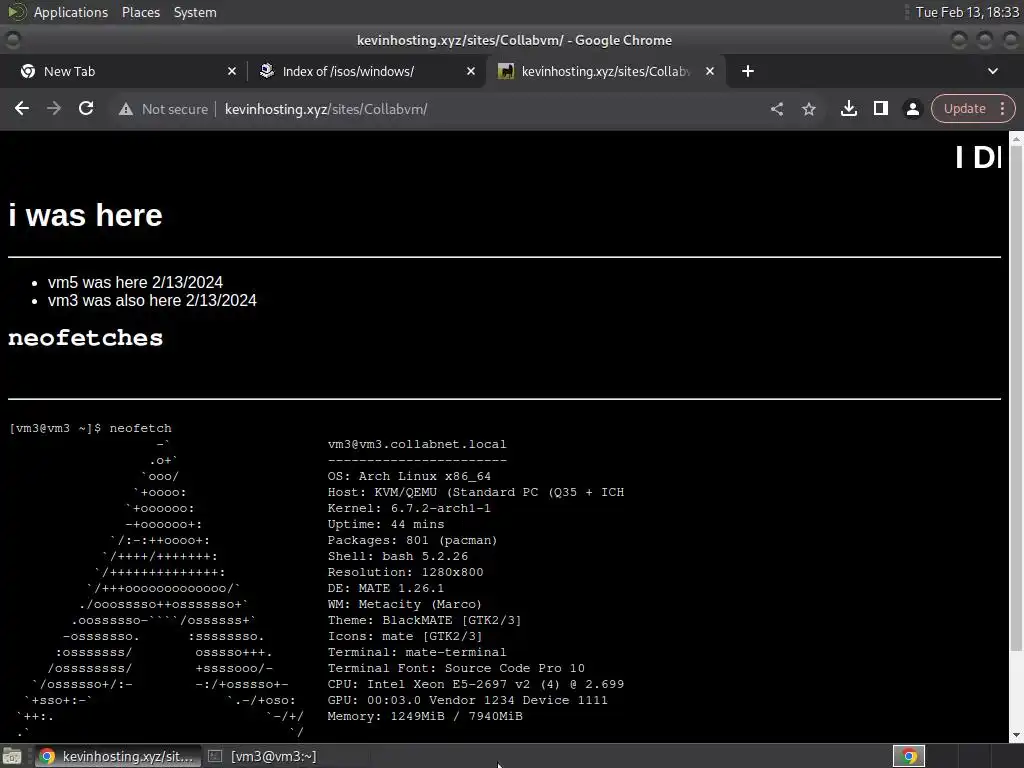Toggle the Chrome side panel
The image size is (1024, 768).
880,108
